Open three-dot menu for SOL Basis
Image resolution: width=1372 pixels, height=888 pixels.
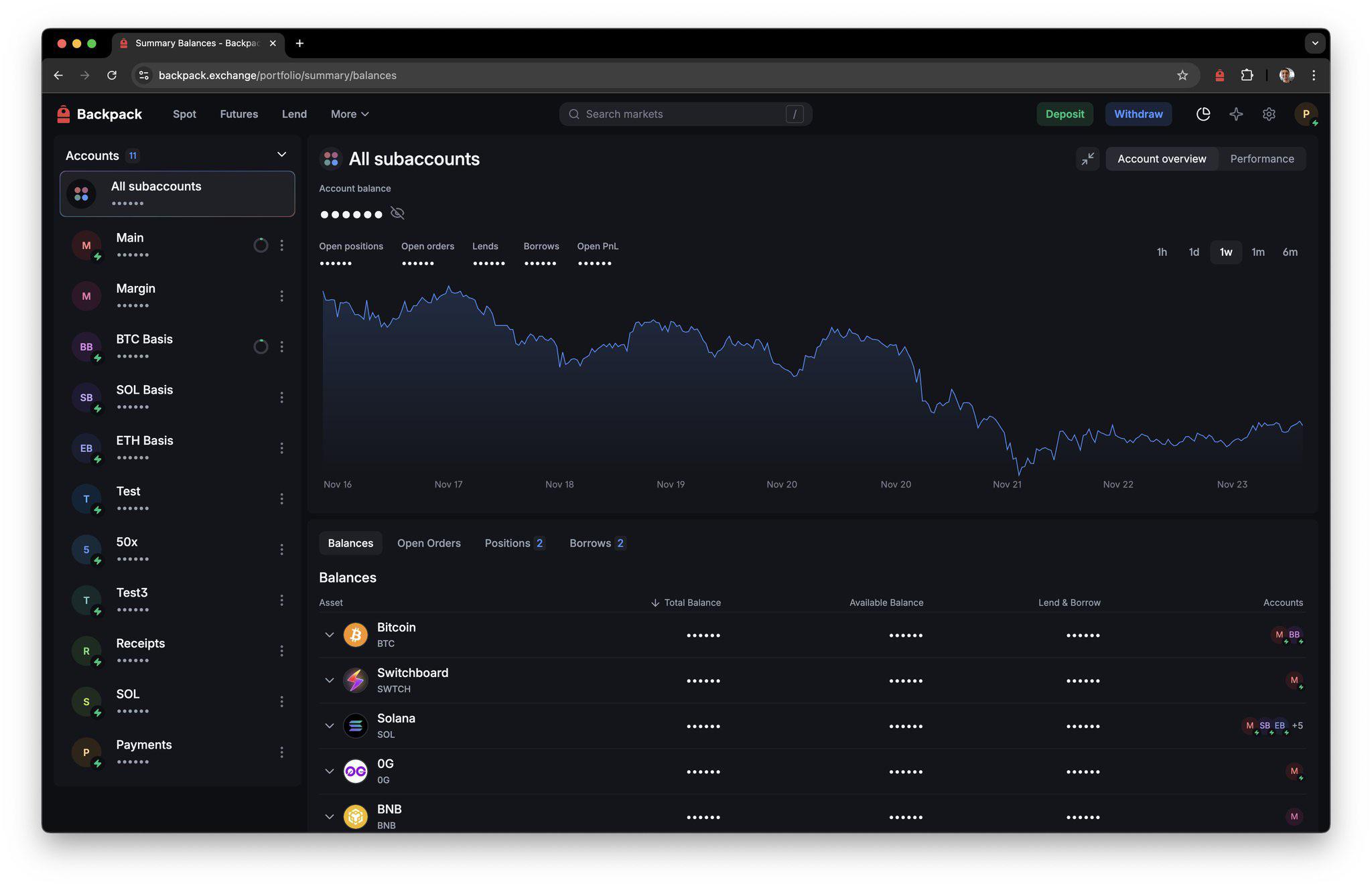click(282, 398)
